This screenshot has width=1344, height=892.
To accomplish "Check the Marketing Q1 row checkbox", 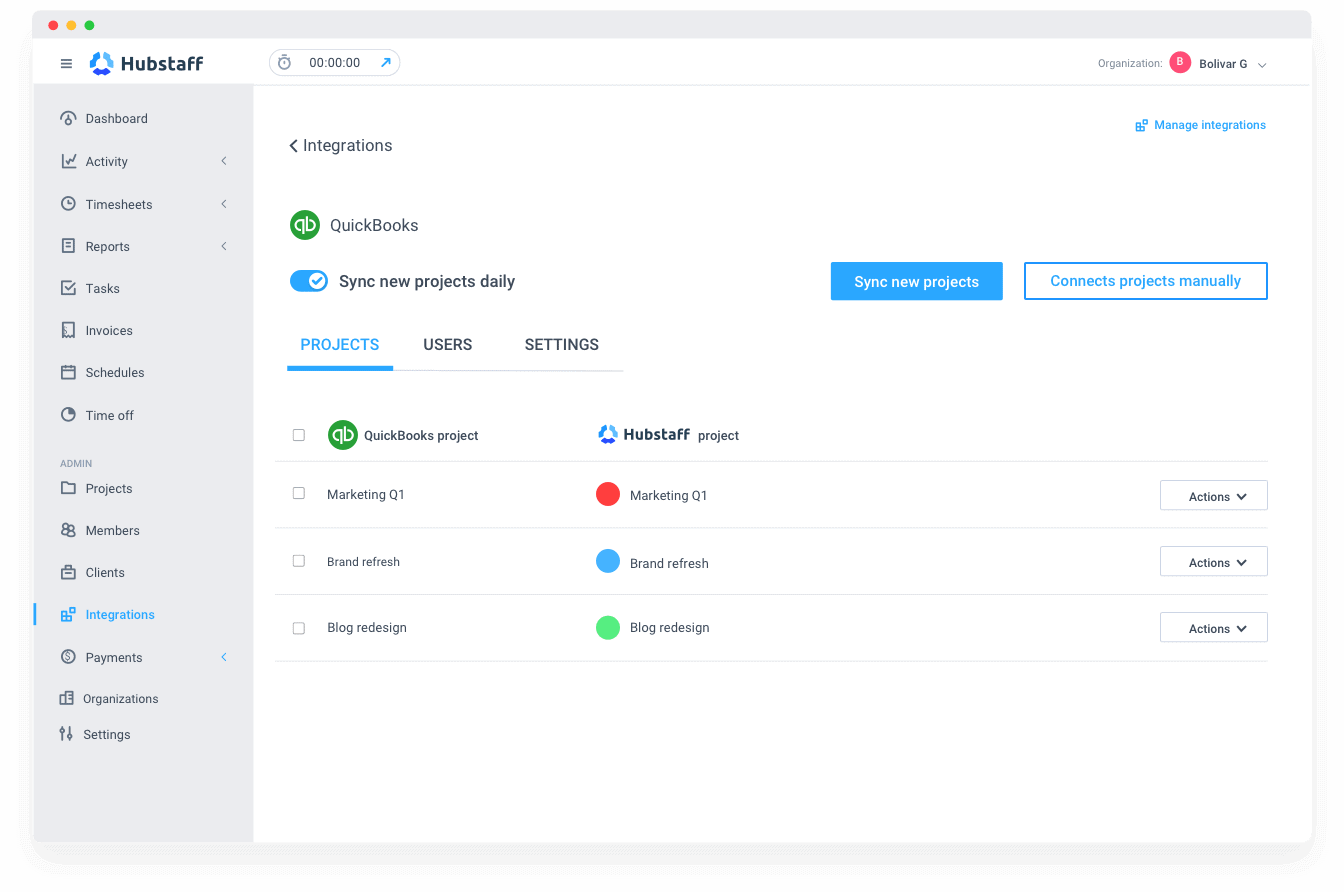I will click(299, 494).
